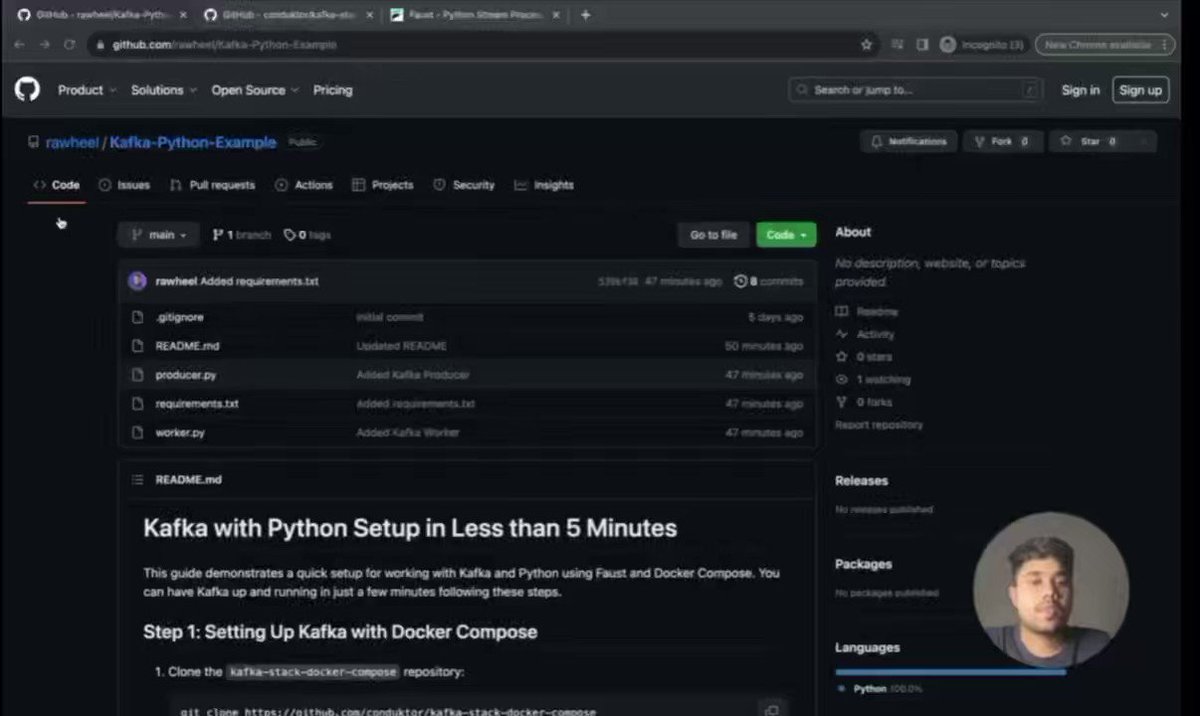The image size is (1200, 716).
Task: Open the 8 commits history link
Action: [768, 282]
